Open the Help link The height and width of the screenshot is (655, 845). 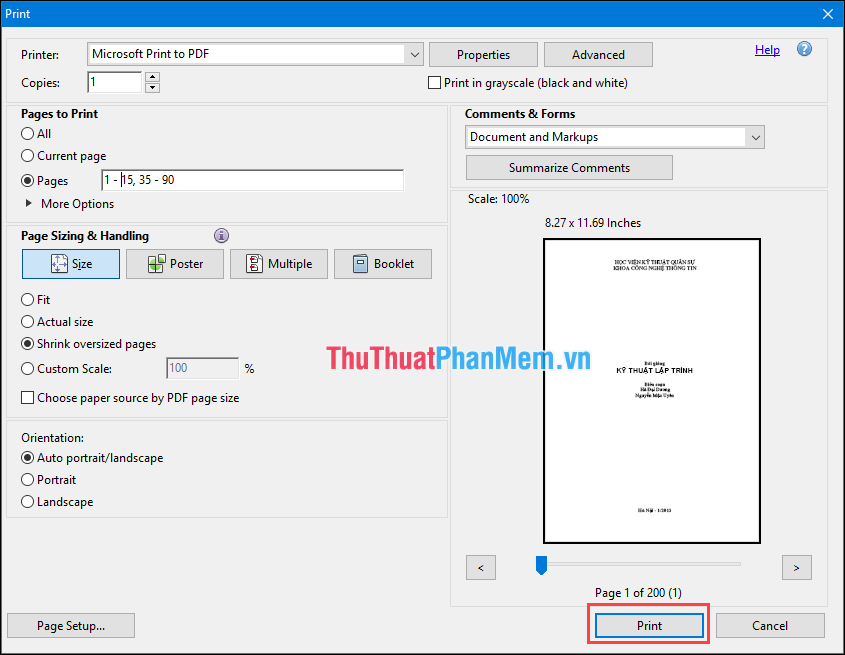click(767, 50)
